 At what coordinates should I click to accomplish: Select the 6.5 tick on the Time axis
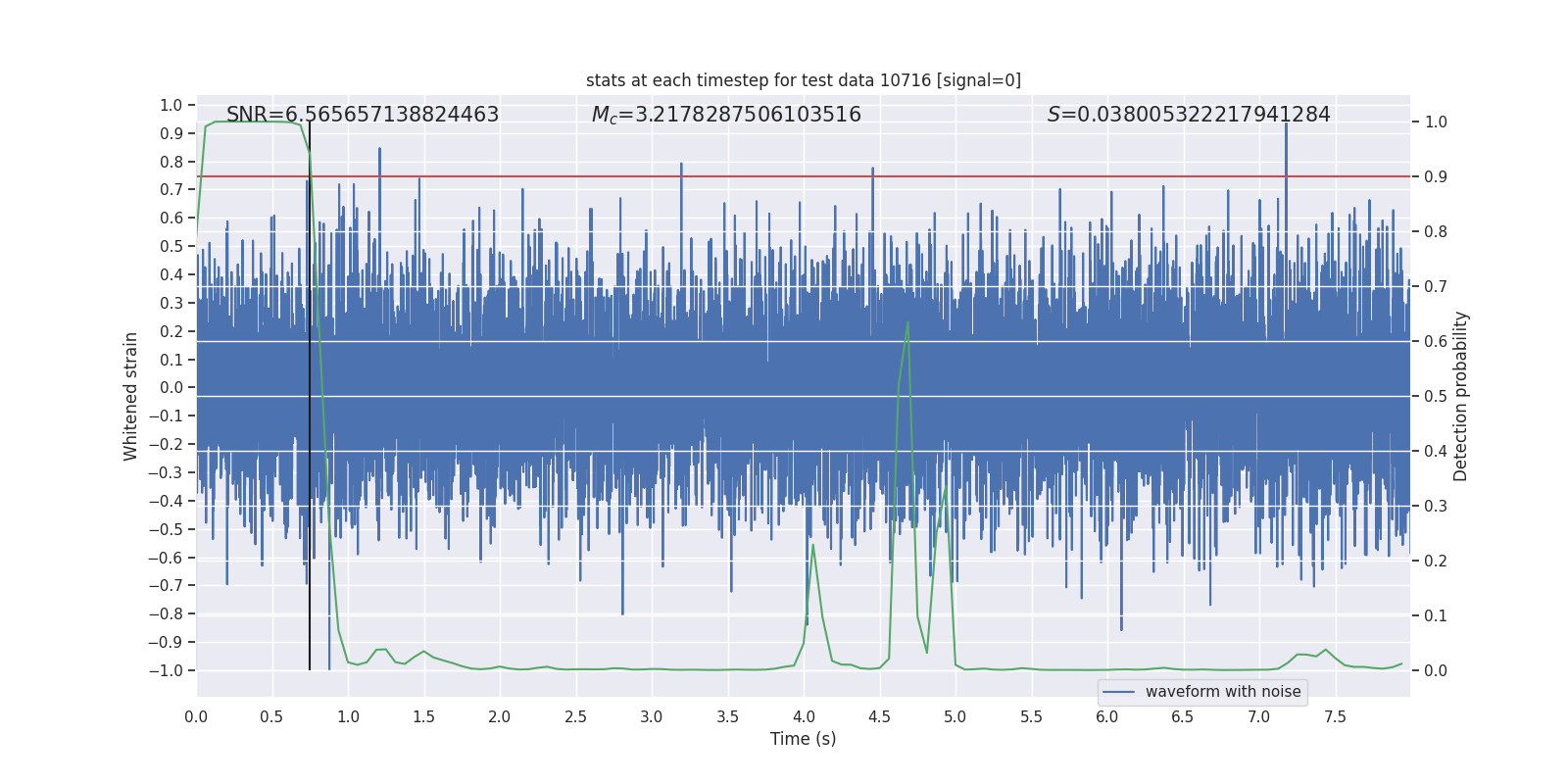click(x=1183, y=716)
